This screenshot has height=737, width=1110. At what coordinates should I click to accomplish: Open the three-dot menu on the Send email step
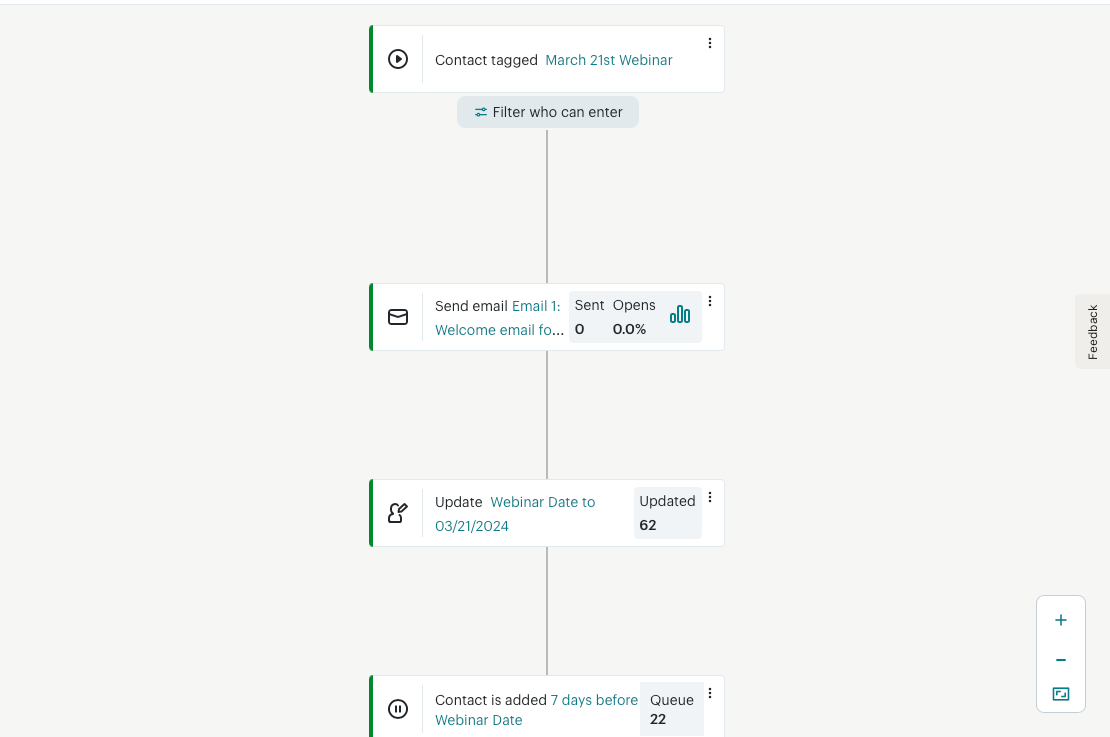click(x=709, y=301)
